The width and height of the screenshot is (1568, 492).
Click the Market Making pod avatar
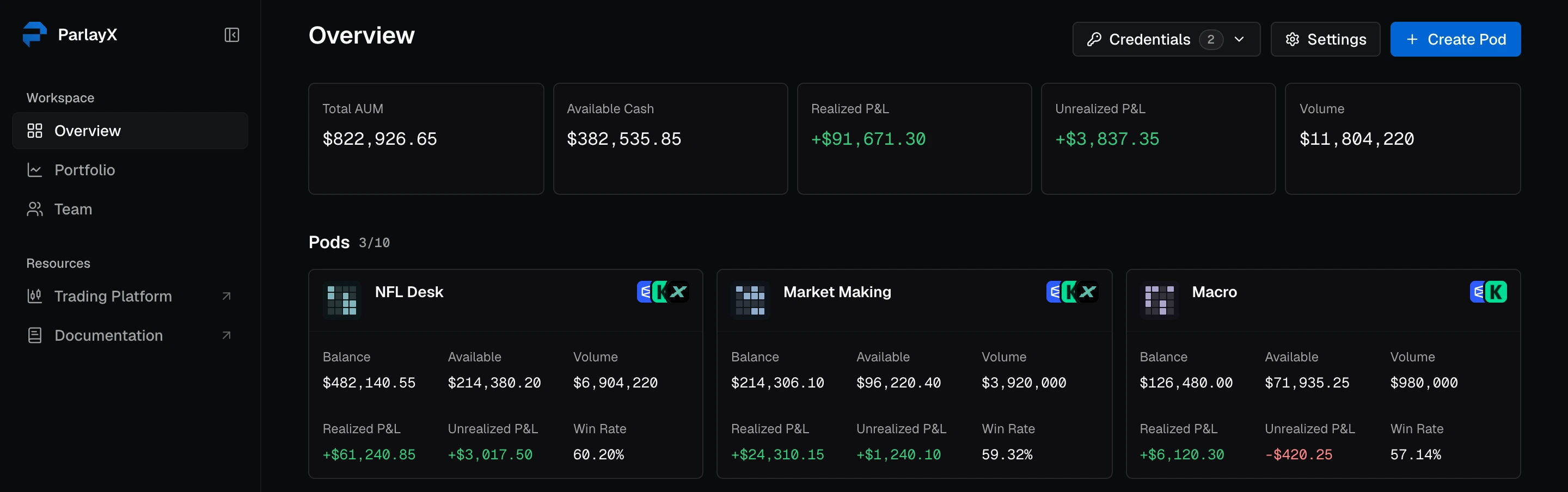tap(750, 300)
